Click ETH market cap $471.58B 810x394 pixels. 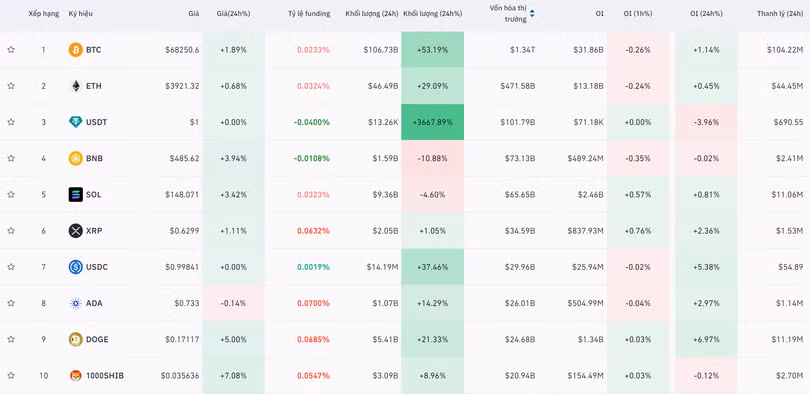[x=518, y=86]
